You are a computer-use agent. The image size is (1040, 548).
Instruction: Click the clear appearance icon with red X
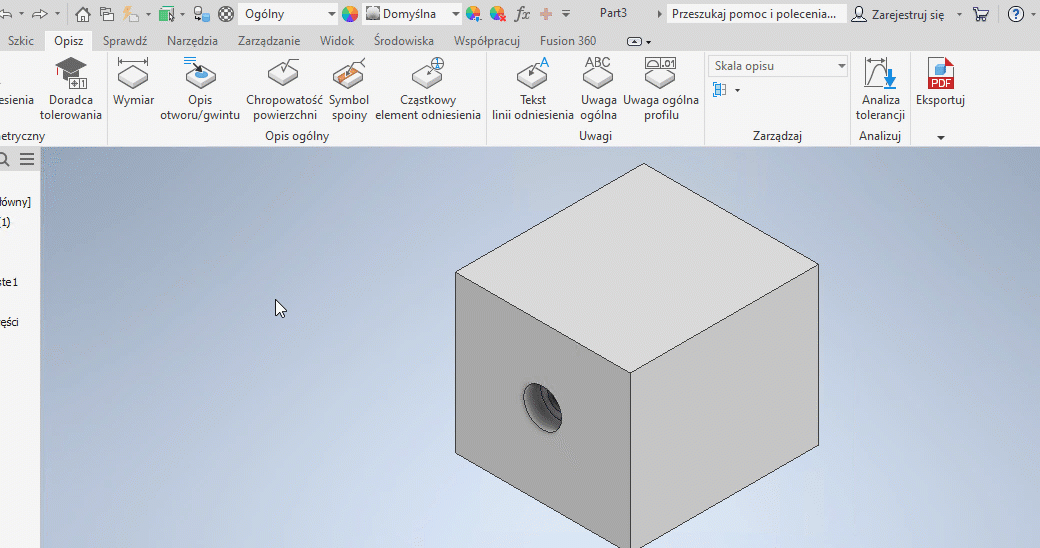(x=497, y=13)
